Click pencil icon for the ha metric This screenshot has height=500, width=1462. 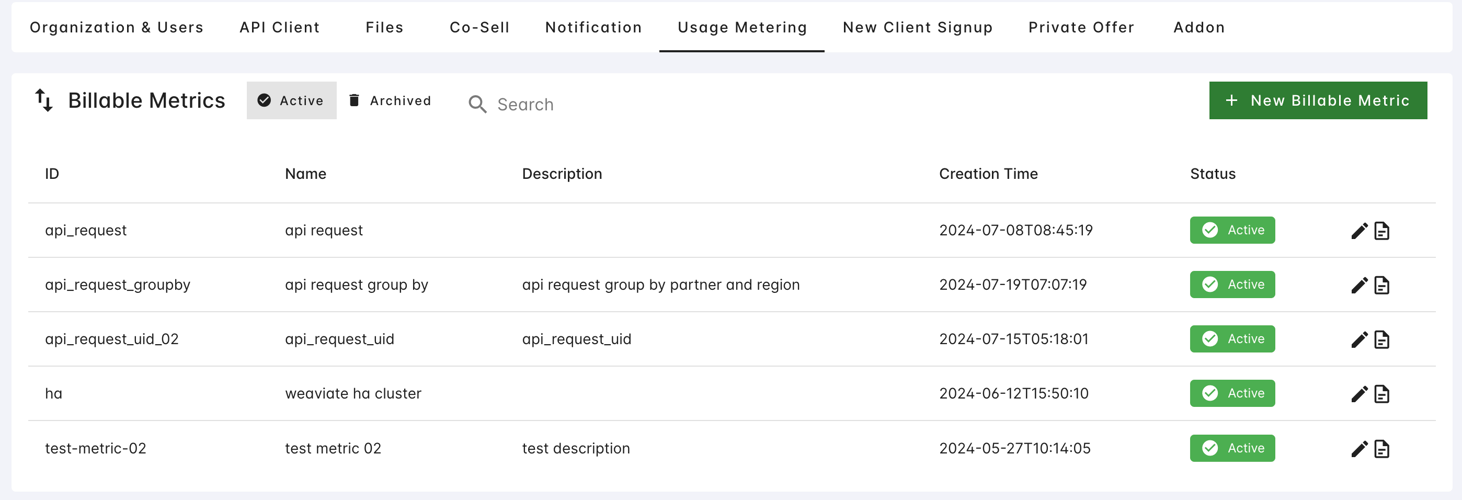(x=1359, y=394)
